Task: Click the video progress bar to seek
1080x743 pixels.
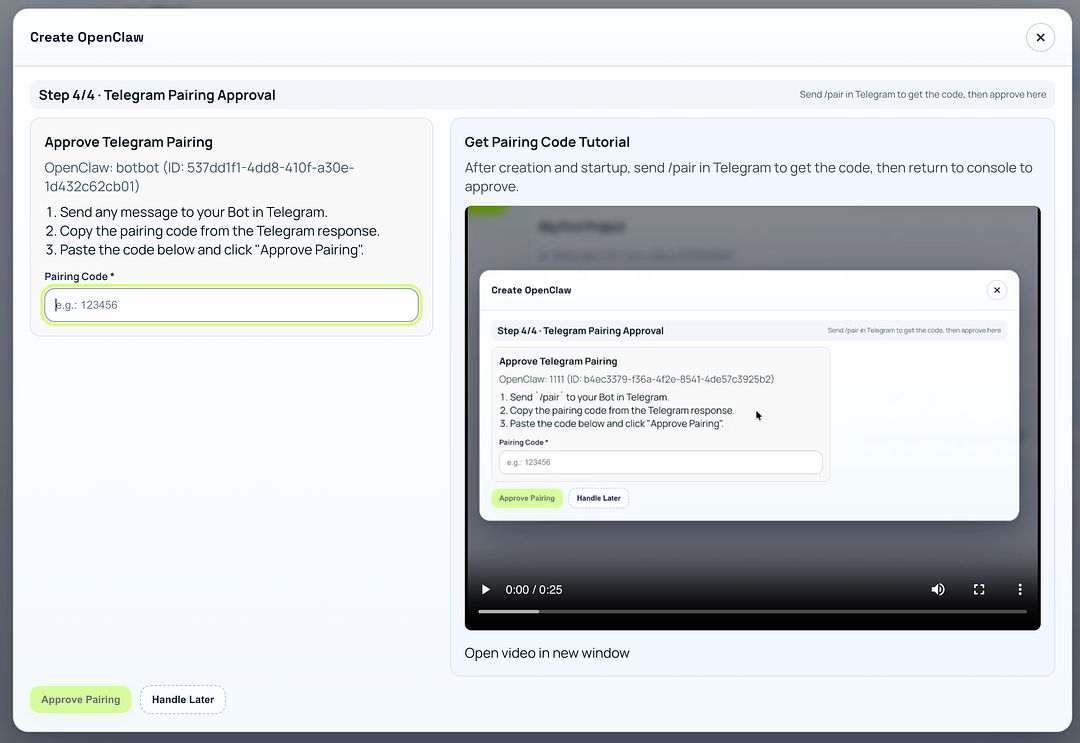Action: click(752, 610)
